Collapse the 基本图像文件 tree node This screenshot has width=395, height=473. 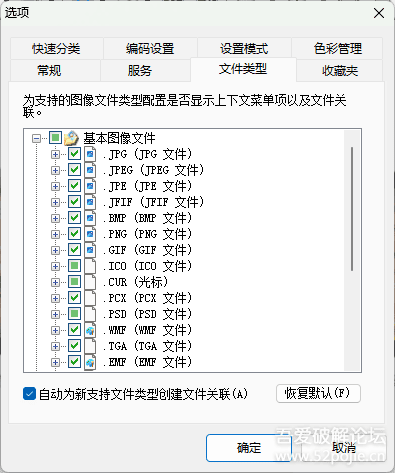click(x=36, y=138)
